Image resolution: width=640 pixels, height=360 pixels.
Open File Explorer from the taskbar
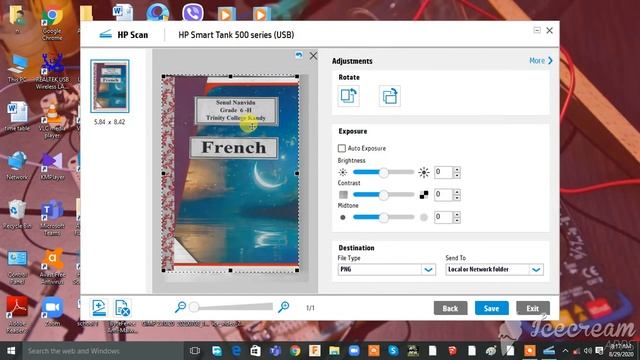tap(334, 351)
